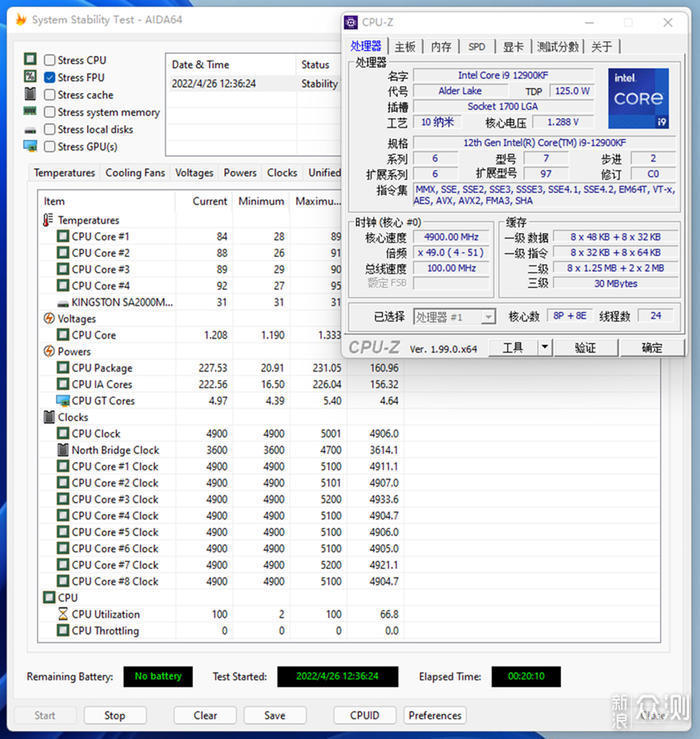Click the CPU Core #1 temperature icon
700x739 pixels.
tap(63, 236)
